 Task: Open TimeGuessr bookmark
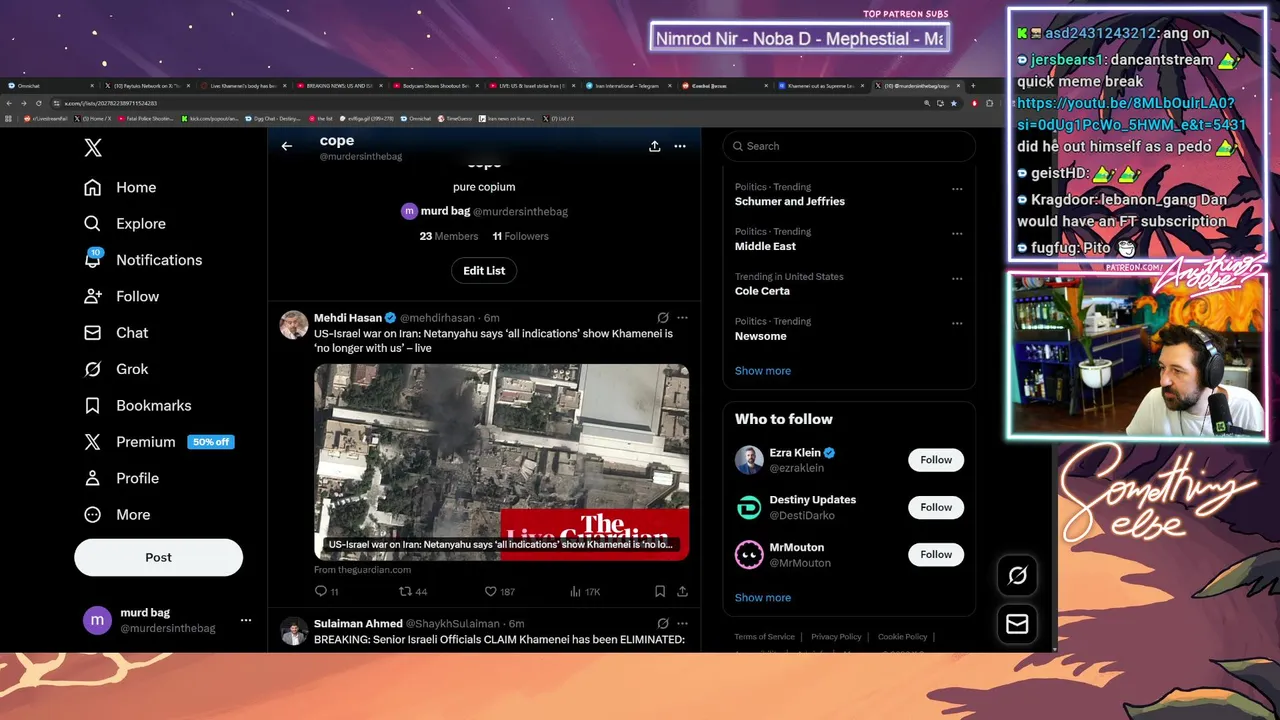[x=455, y=118]
